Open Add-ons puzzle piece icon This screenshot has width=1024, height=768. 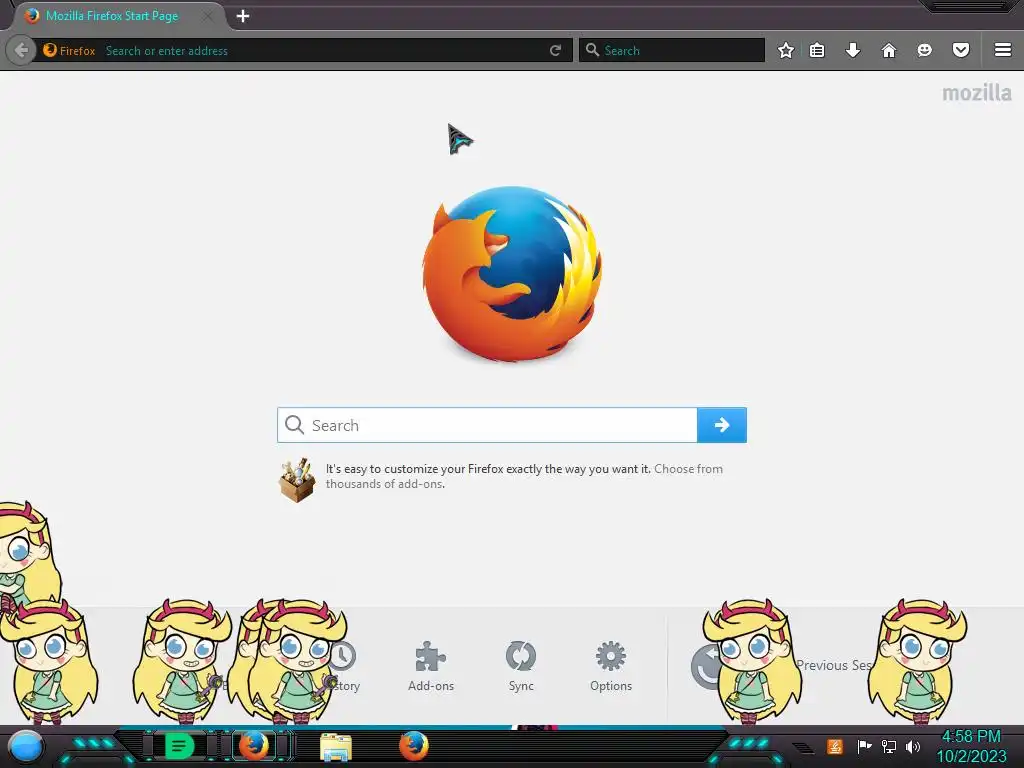pos(430,656)
